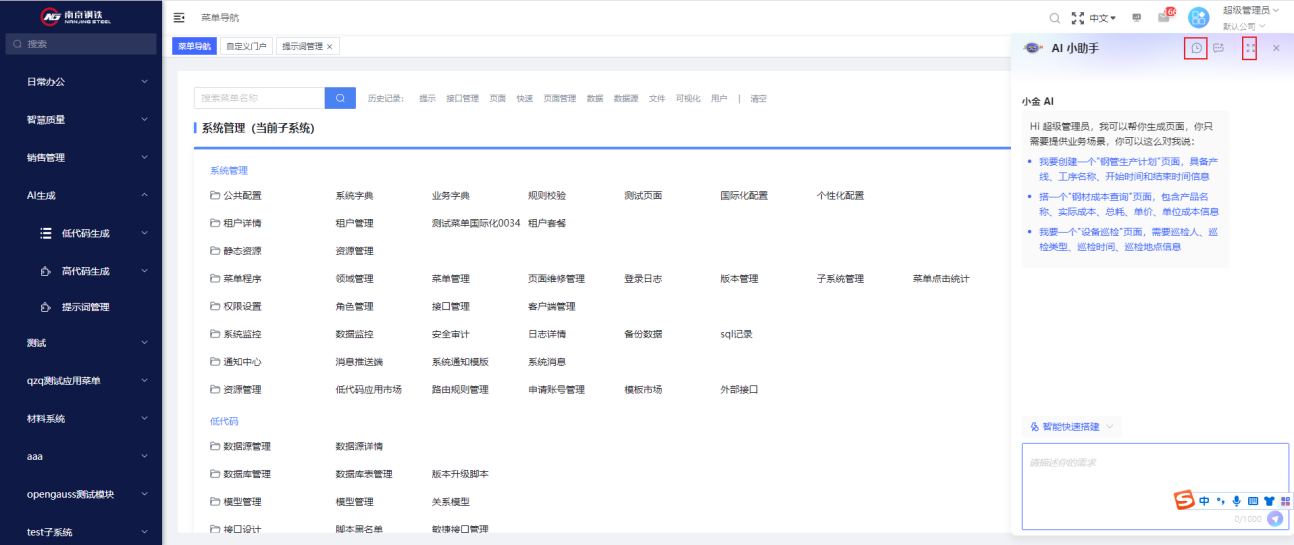The image size is (1294, 545).
Task: Open the 公共配置 folder
Action: click(x=235, y=195)
